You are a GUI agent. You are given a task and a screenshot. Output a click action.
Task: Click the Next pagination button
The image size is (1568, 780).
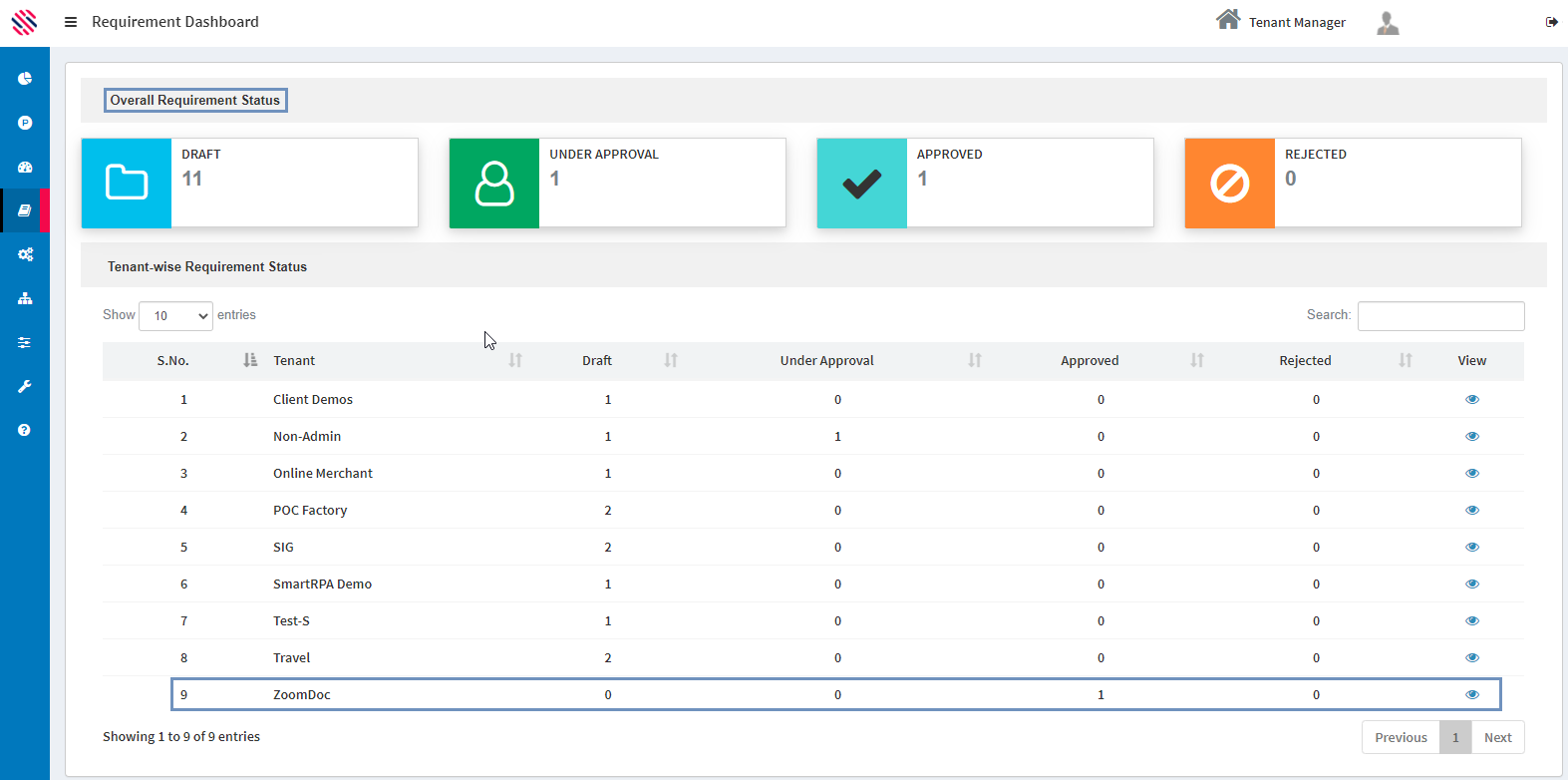pos(1497,737)
